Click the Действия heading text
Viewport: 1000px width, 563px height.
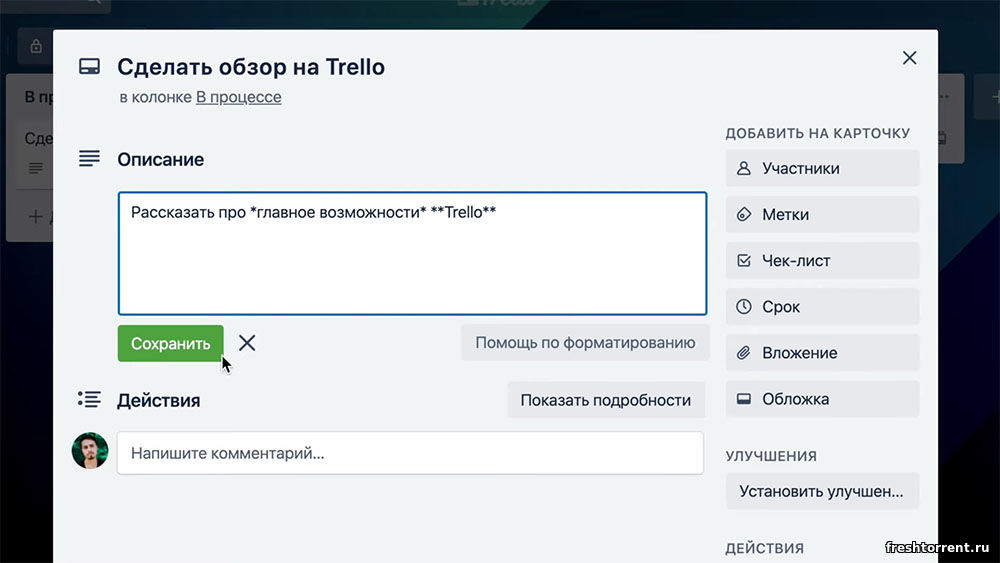158,400
